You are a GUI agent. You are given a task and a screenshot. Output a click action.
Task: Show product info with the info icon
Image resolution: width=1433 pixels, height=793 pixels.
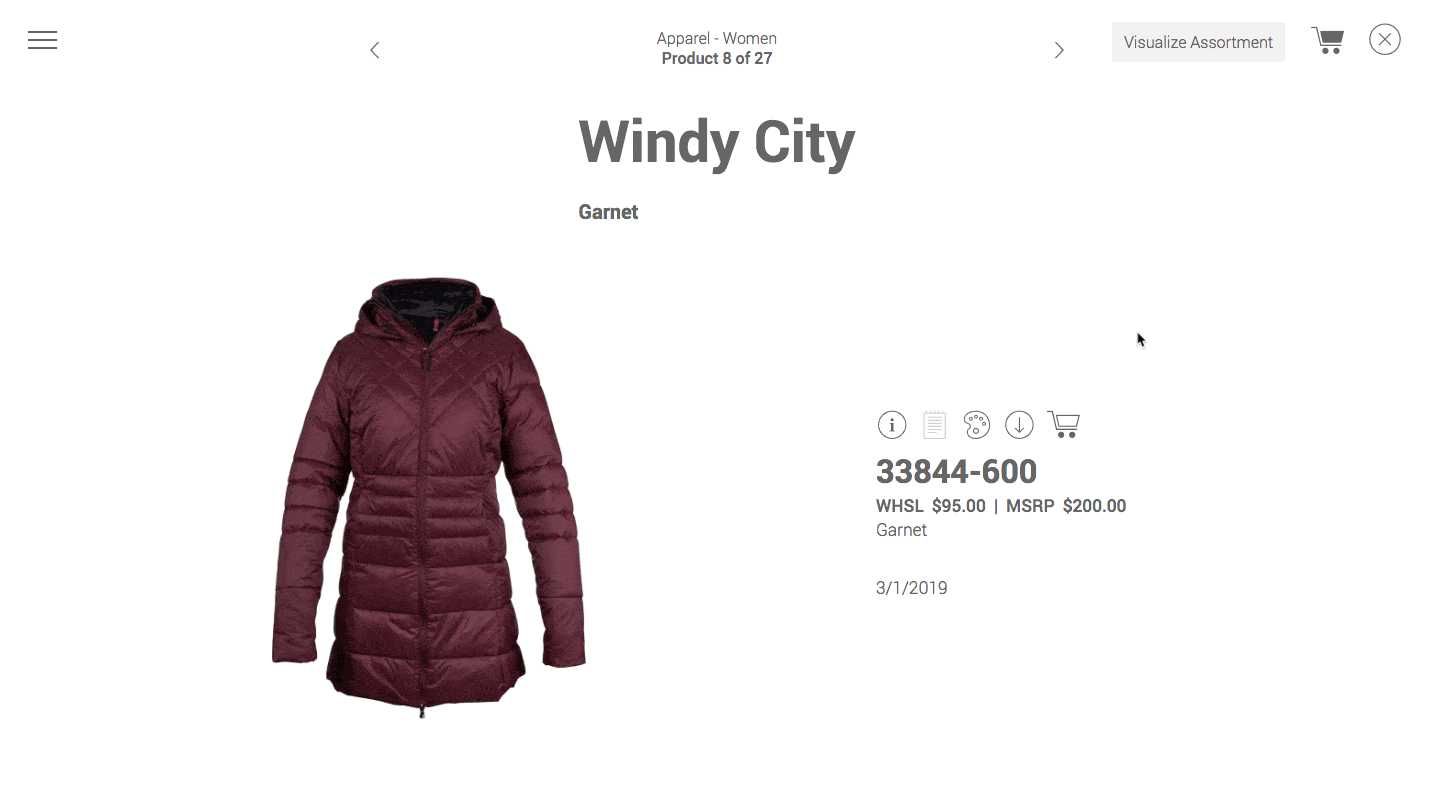(x=892, y=425)
